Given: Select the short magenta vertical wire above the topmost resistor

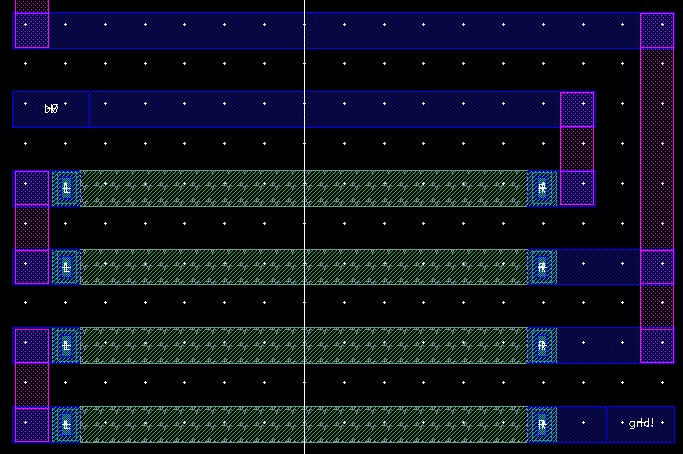Looking at the screenshot, I should pyautogui.click(x=577, y=149).
